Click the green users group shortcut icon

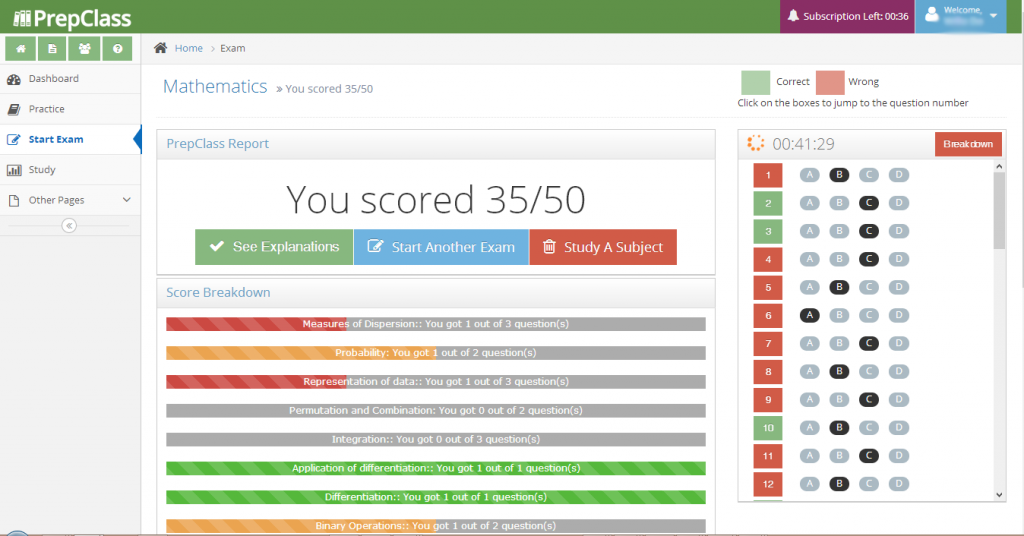(85, 48)
